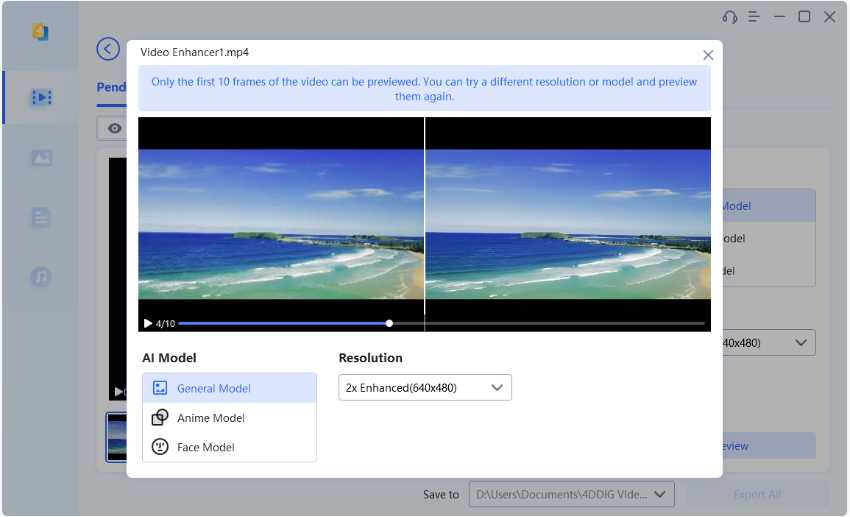
Task: Click the preview progress slider handle
Action: [389, 323]
